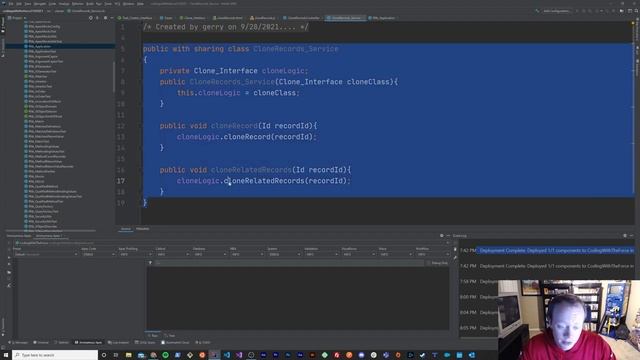Open the SOQL Query tool window tab
Image resolution: width=640 pixels, height=360 pixels.
145,342
